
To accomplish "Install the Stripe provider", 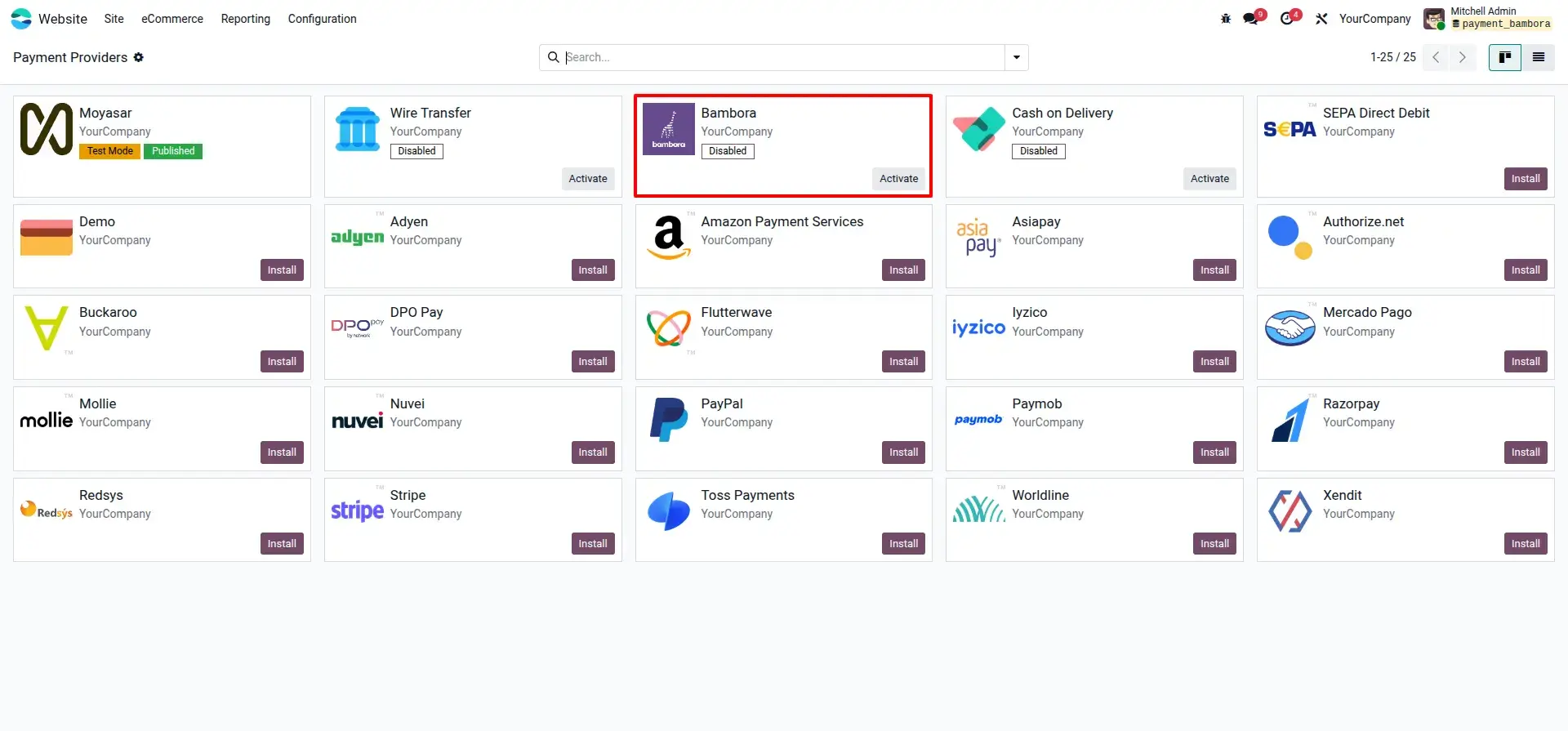I will pyautogui.click(x=593, y=544).
